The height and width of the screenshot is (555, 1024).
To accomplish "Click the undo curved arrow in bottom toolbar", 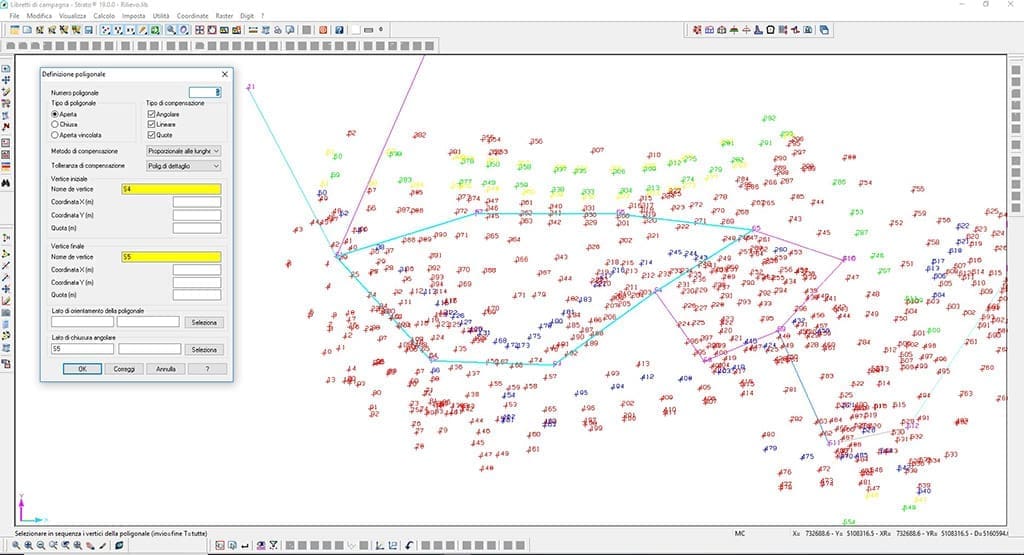I will point(409,545).
